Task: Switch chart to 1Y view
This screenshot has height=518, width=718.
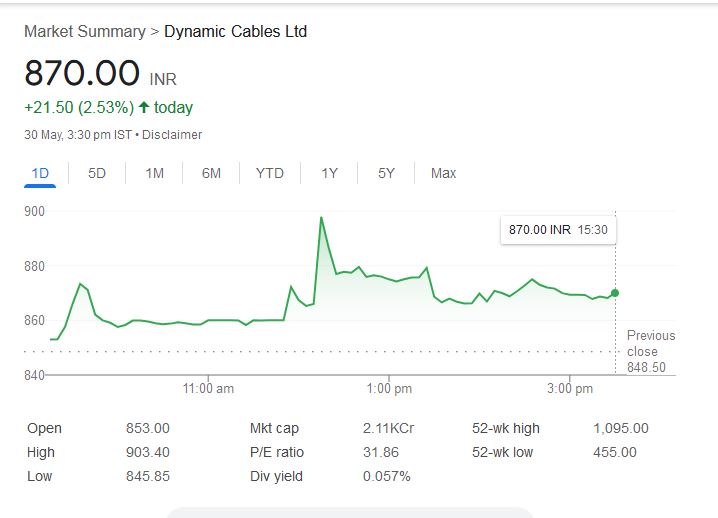Action: tap(329, 173)
